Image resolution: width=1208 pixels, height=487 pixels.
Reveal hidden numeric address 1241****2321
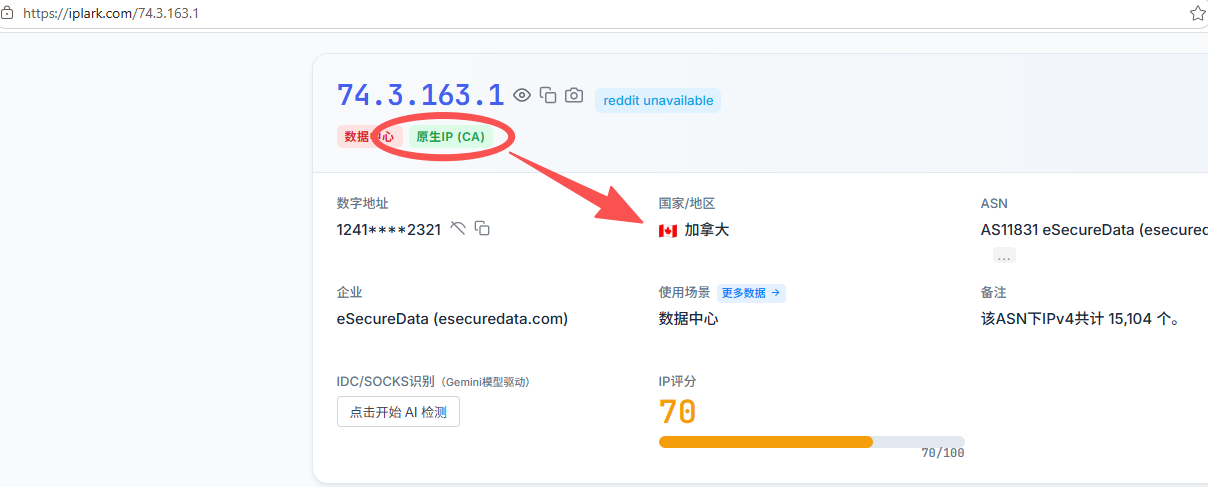[x=458, y=229]
